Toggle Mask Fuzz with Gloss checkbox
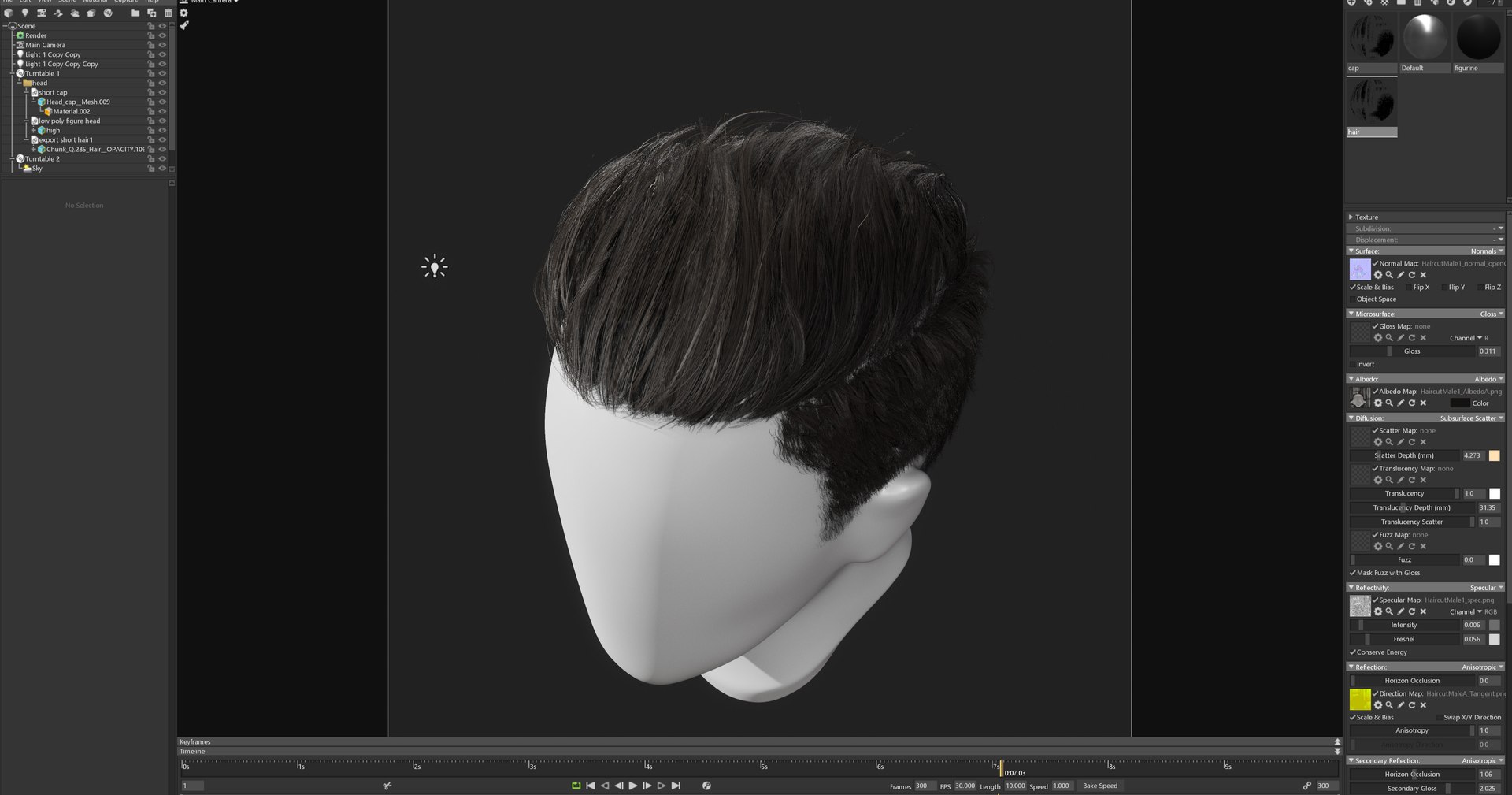The width and height of the screenshot is (1512, 795). pyautogui.click(x=1353, y=573)
